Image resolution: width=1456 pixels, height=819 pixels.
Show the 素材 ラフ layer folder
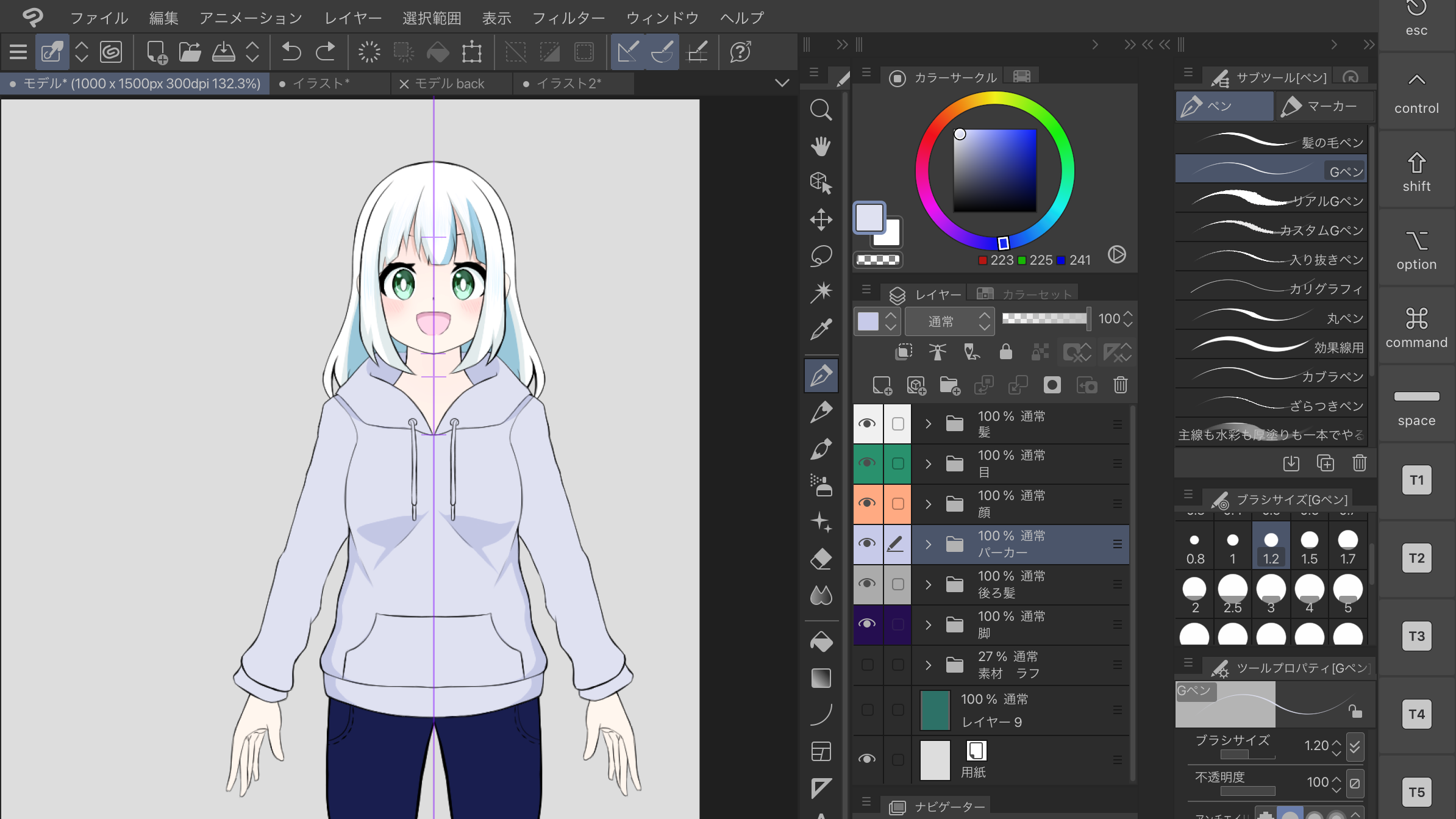tap(867, 665)
